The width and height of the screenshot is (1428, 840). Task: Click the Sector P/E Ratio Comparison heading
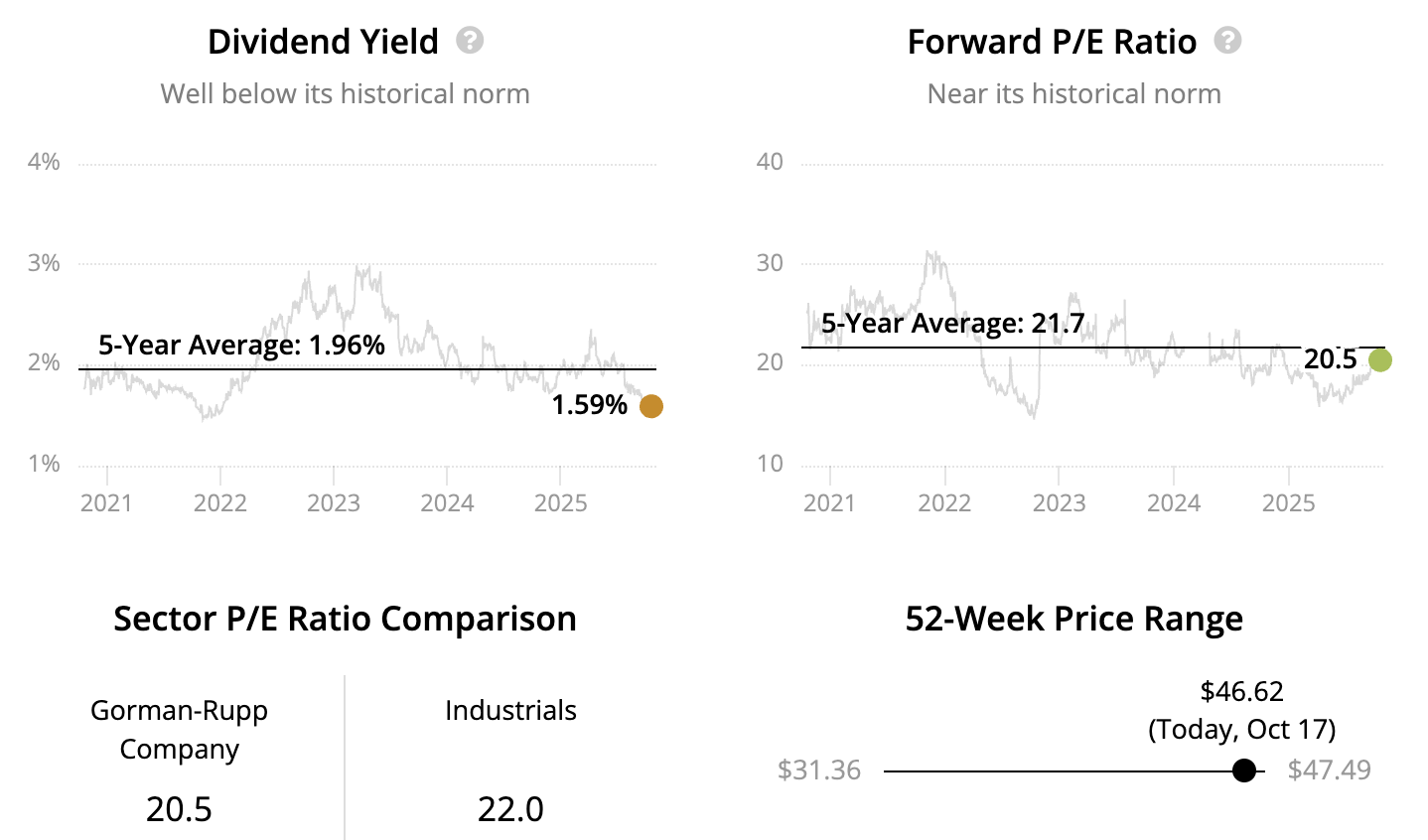pos(345,619)
